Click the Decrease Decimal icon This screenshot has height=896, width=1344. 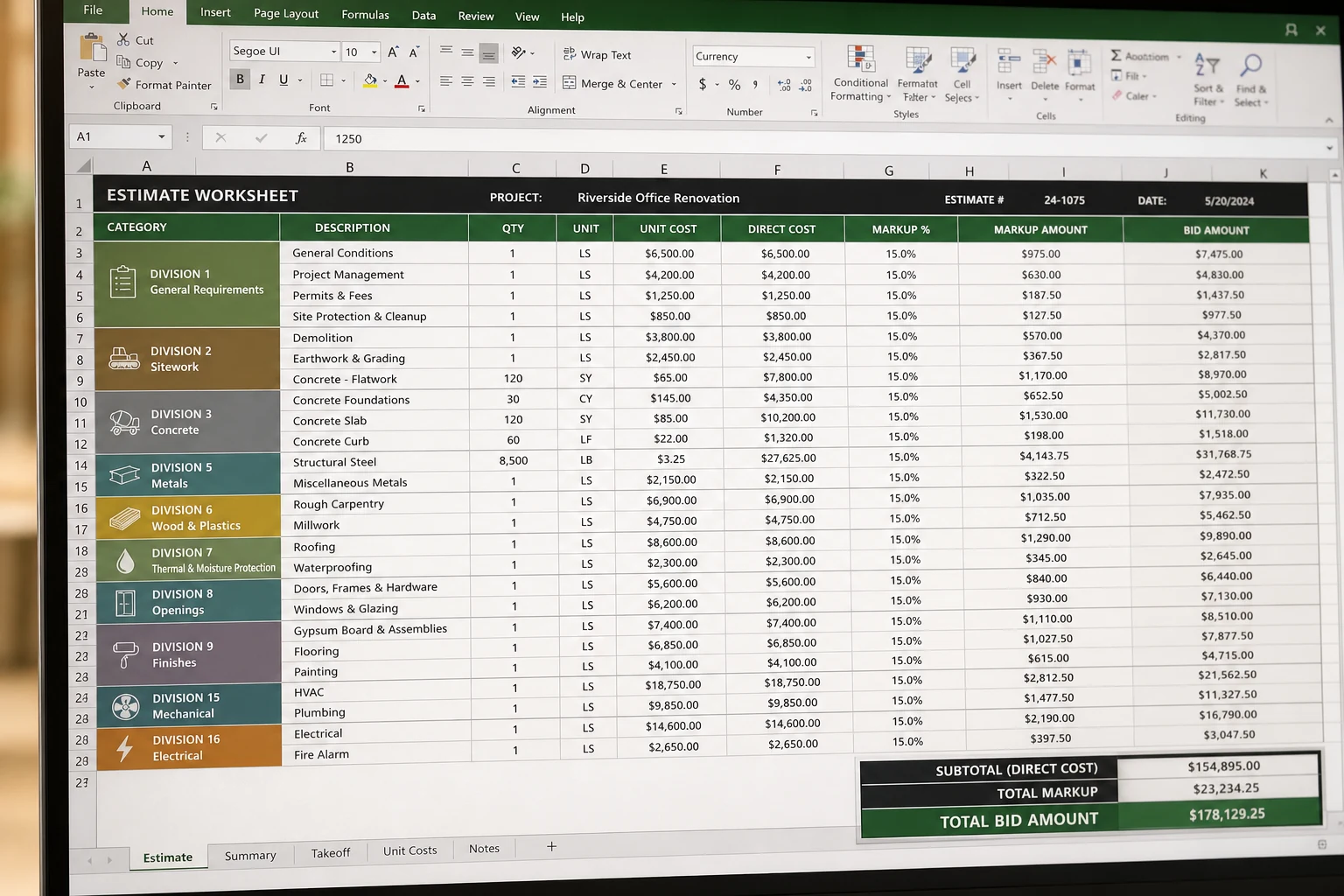pos(805,85)
